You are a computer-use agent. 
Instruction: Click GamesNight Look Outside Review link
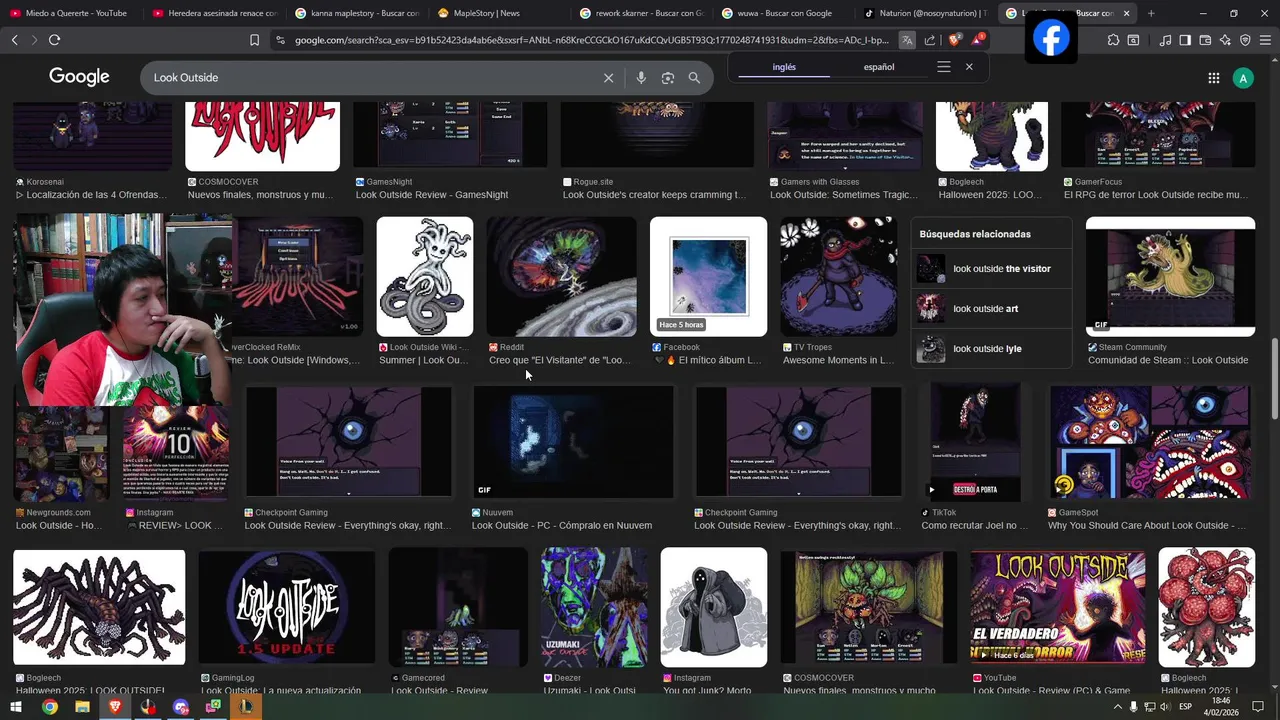[x=432, y=195]
